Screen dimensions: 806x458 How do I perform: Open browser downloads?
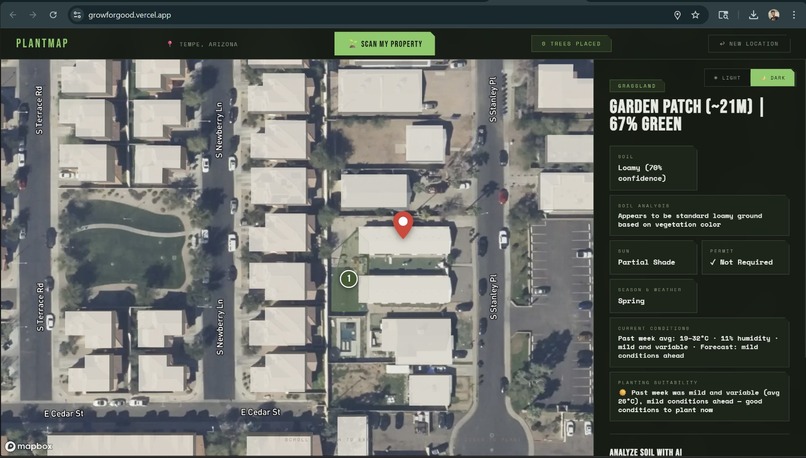(x=753, y=15)
